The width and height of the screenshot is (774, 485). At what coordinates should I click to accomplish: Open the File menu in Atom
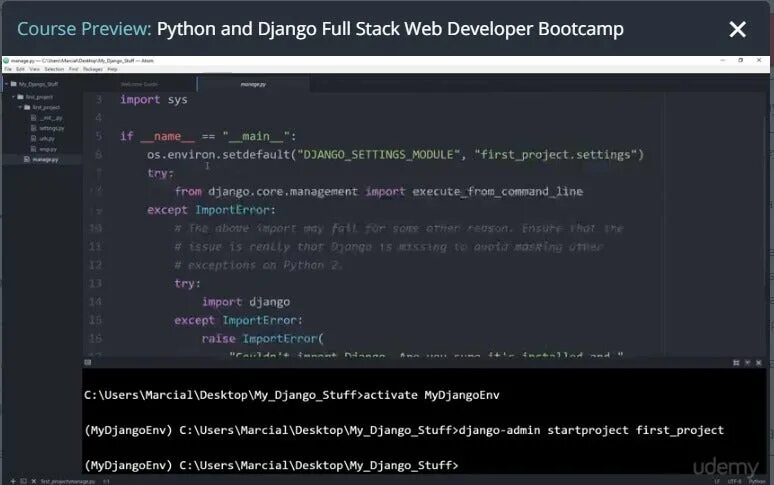click(x=8, y=69)
